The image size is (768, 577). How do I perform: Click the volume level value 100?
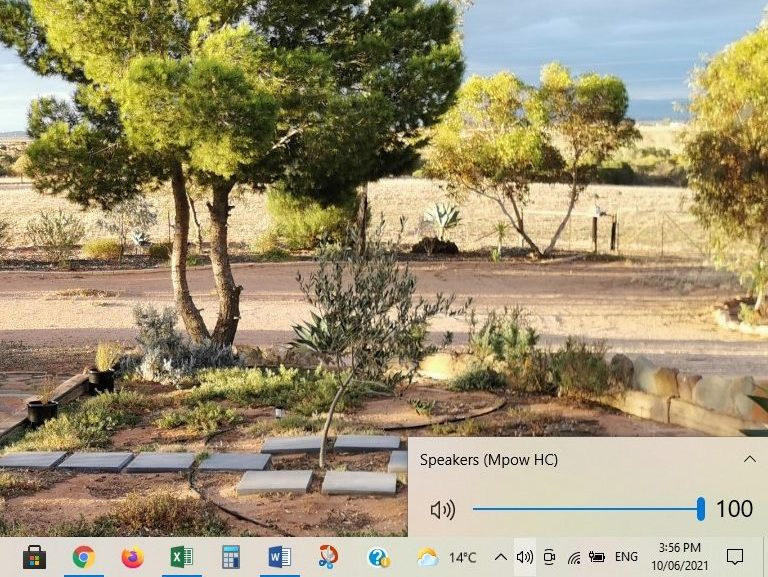[x=734, y=509]
